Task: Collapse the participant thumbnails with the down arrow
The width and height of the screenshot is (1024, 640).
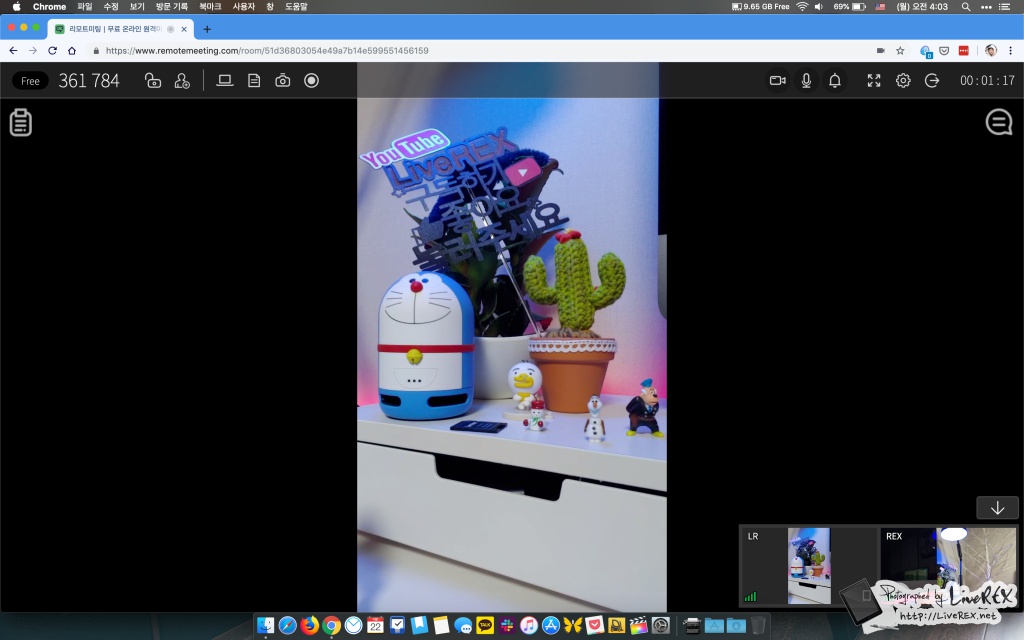Action: [x=997, y=508]
